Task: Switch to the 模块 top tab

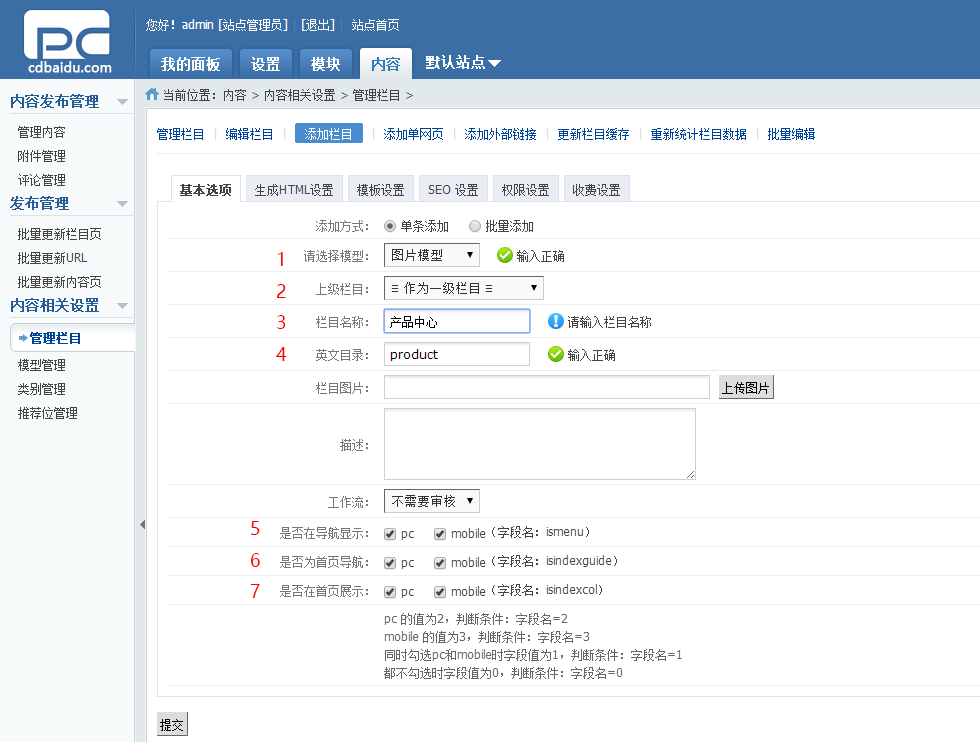Action: (326, 64)
